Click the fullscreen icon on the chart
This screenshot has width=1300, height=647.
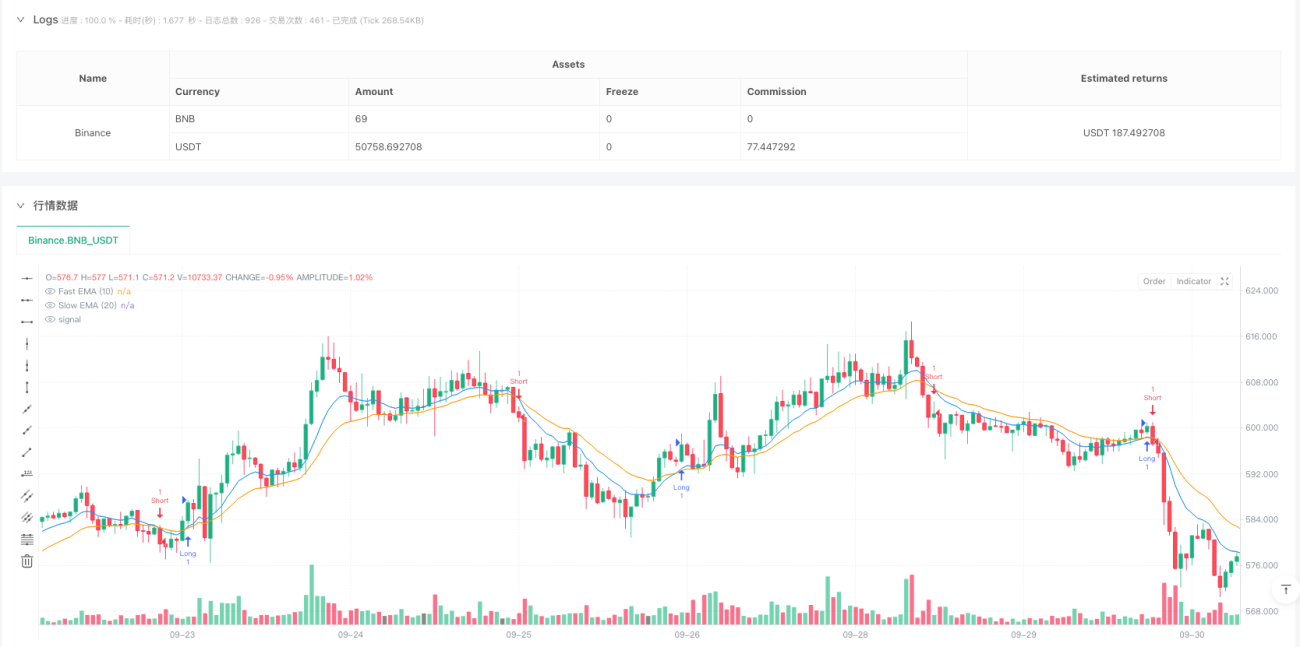click(x=1224, y=282)
